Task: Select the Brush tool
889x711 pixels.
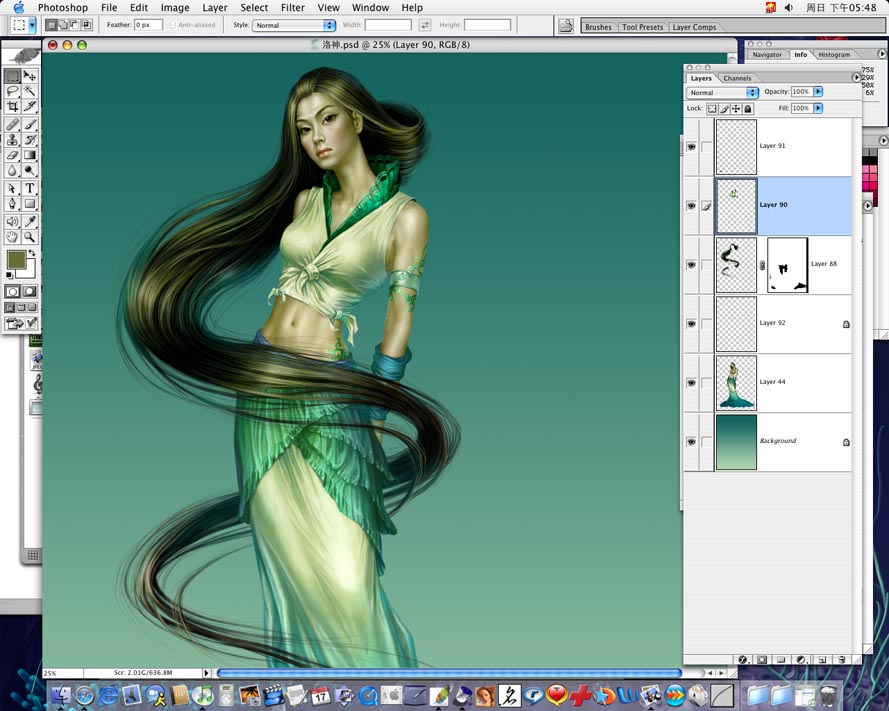Action: point(30,124)
